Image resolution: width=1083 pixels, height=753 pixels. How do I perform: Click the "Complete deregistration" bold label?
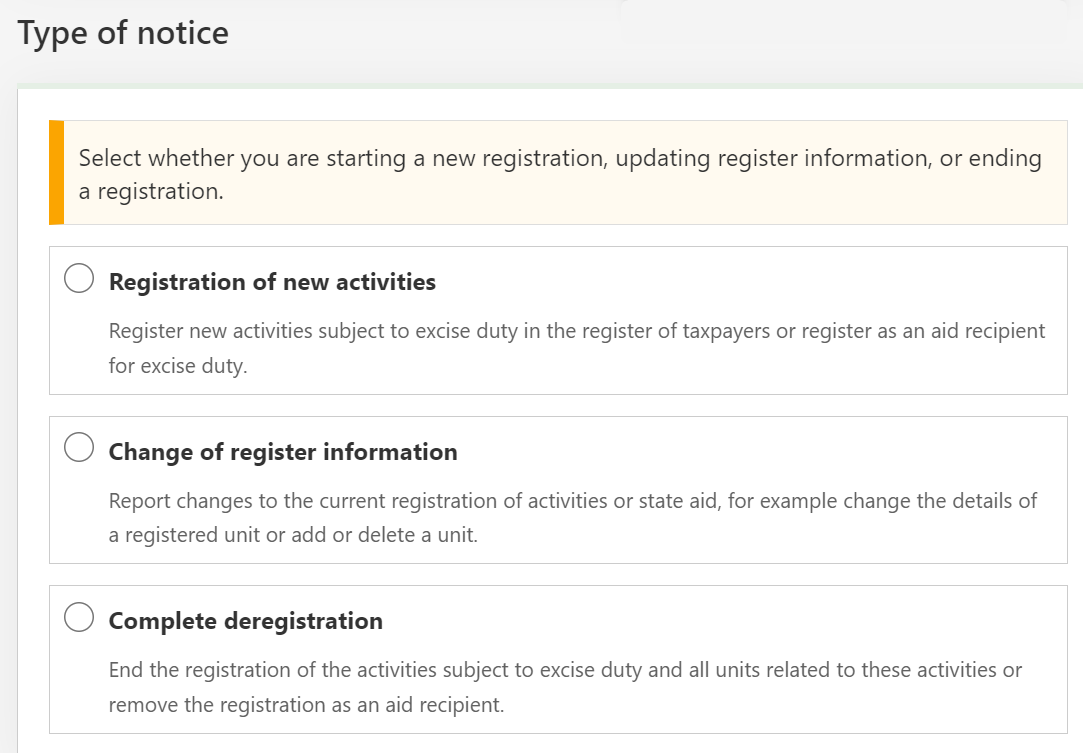245,621
